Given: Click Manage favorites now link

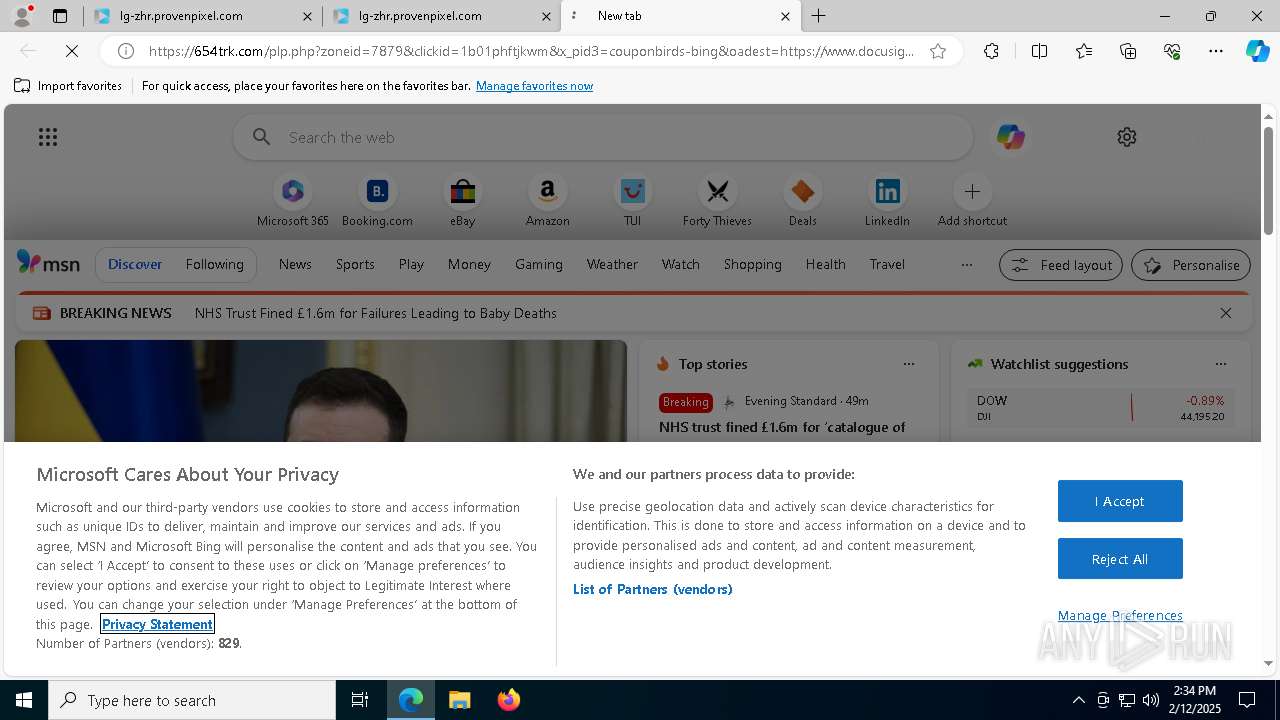Looking at the screenshot, I should (534, 86).
